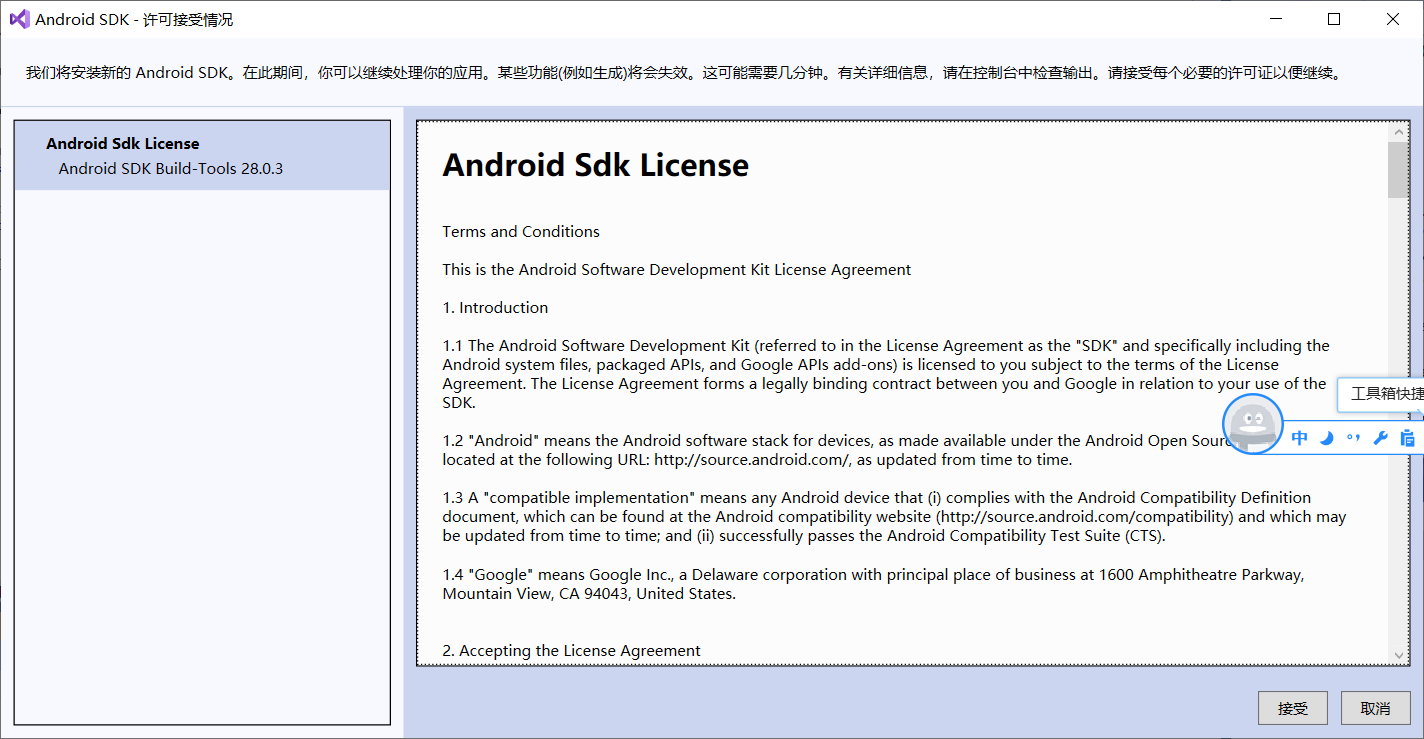This screenshot has width=1424, height=739.
Task: Maximize the Android SDK license window
Action: (1334, 19)
